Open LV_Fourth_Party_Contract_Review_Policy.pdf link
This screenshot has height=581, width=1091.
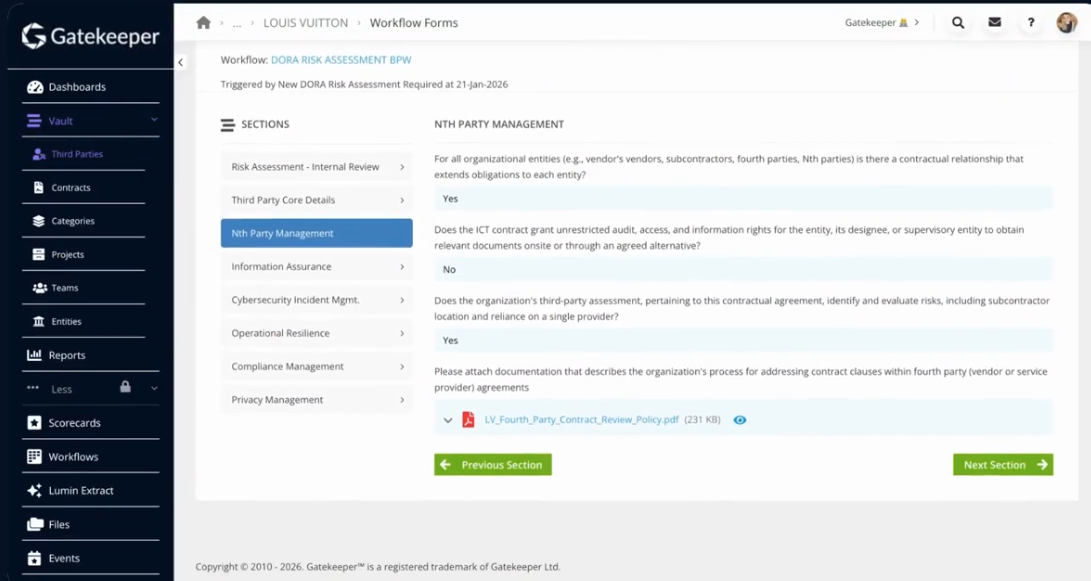pos(582,420)
